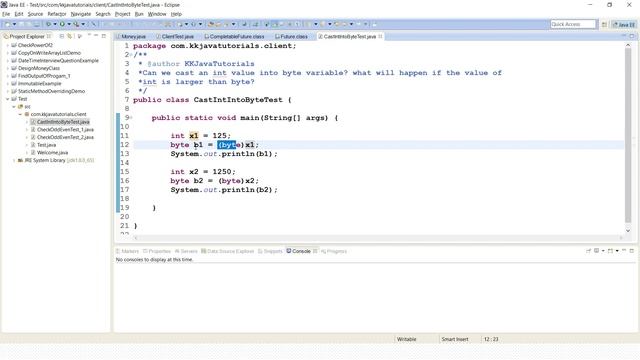Minimize the editor area
This screenshot has height=360, width=640.
click(x=624, y=36)
